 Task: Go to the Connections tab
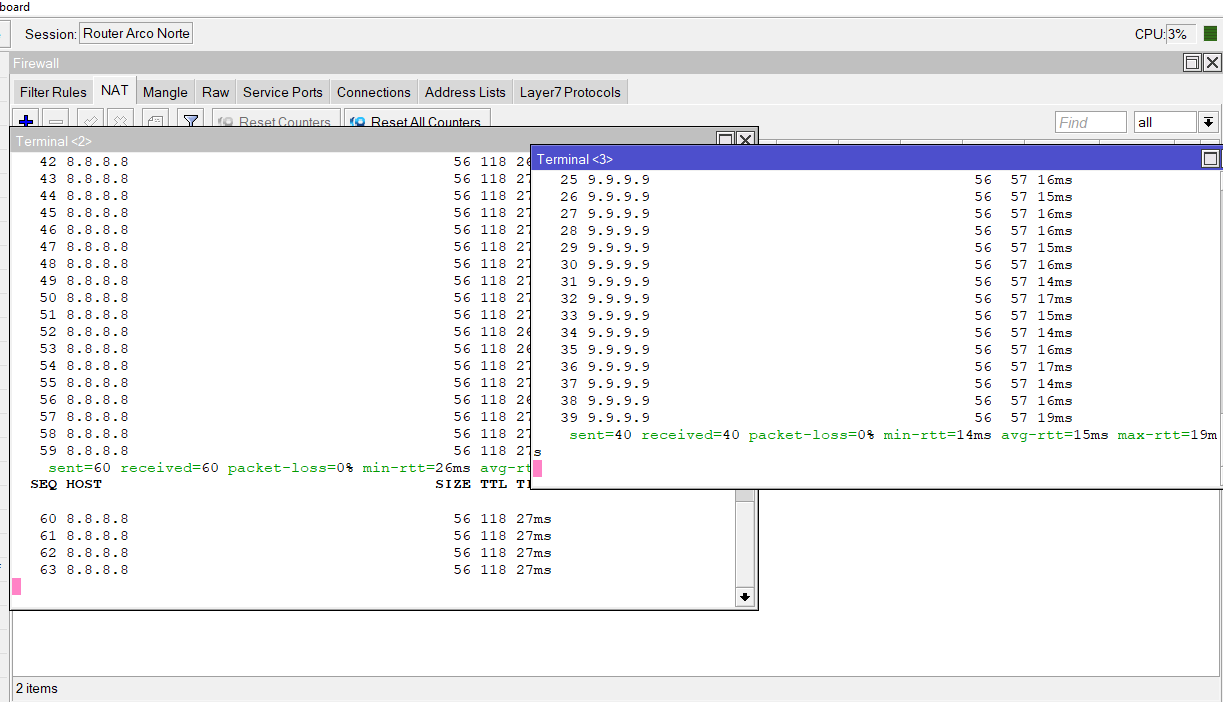[374, 92]
